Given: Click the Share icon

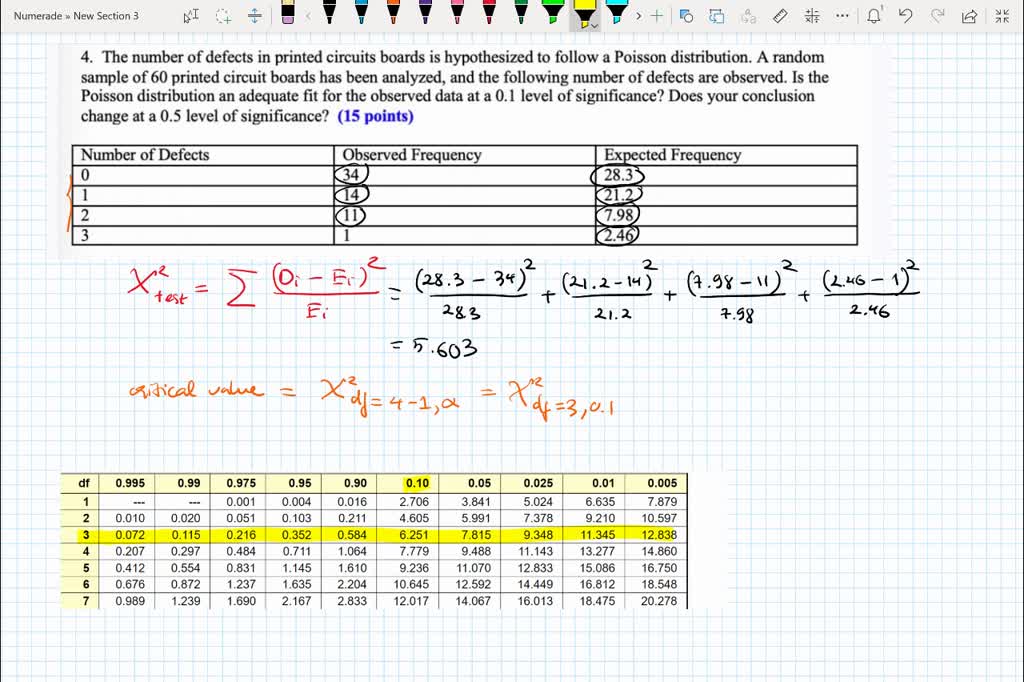Looking at the screenshot, I should (969, 15).
